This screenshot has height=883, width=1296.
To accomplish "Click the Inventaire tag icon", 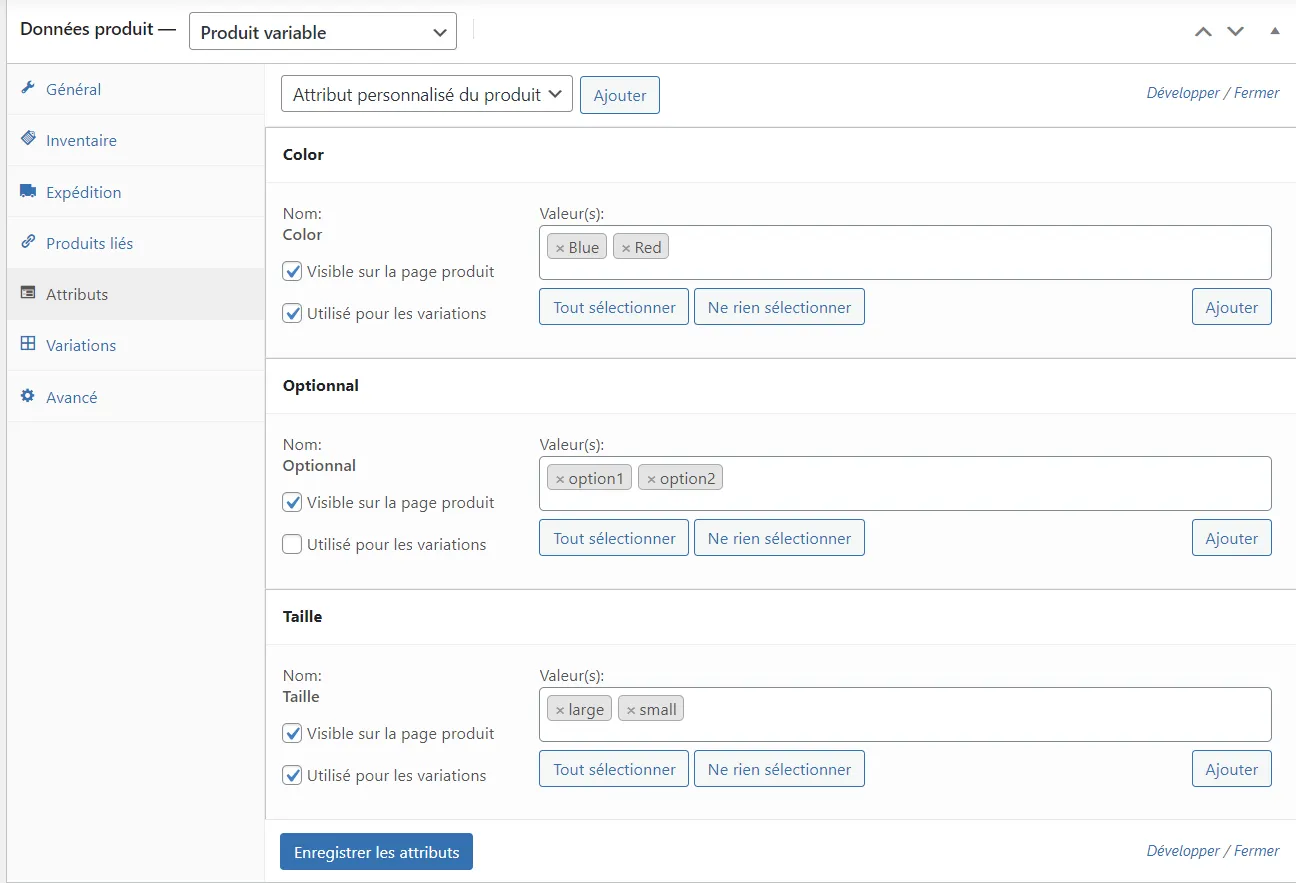I will (x=28, y=139).
